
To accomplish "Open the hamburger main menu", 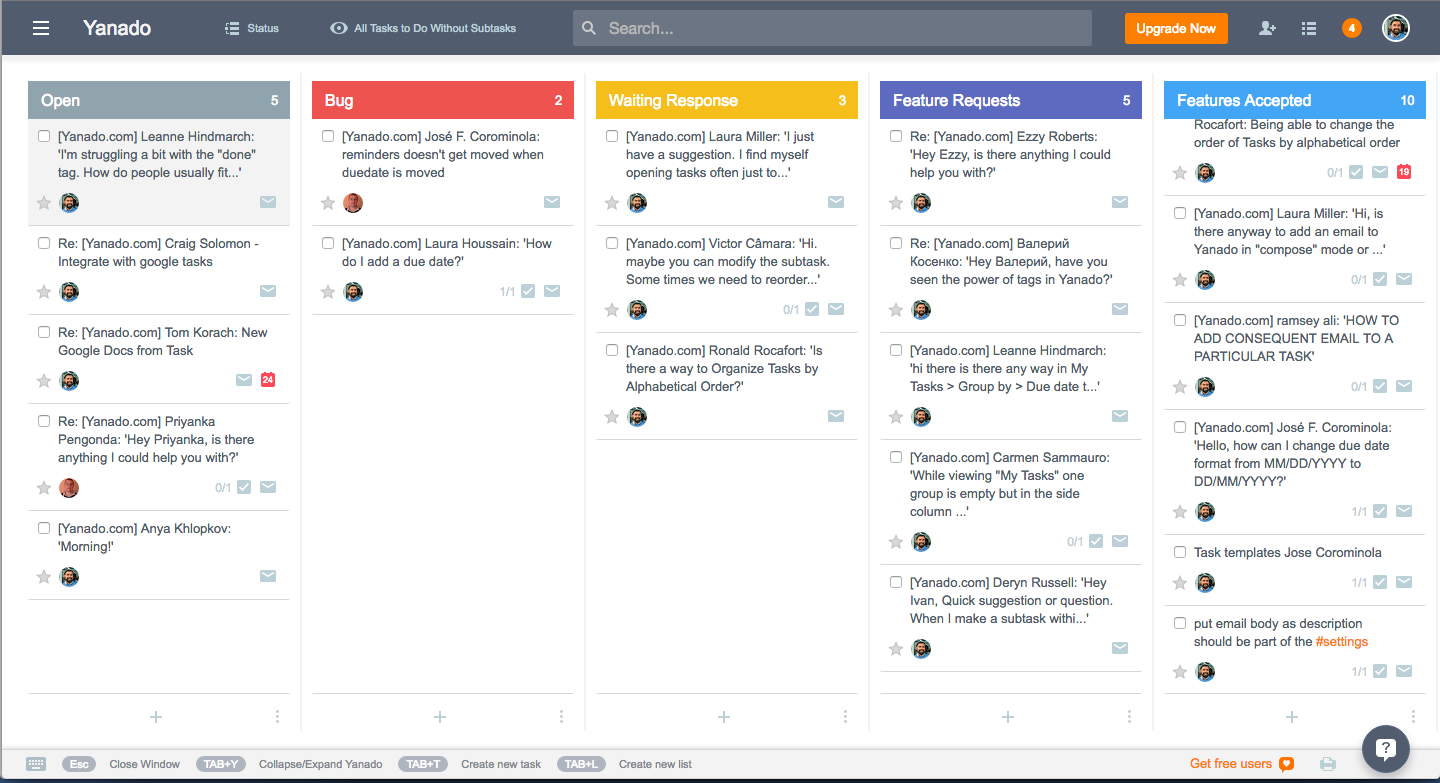I will (41, 28).
